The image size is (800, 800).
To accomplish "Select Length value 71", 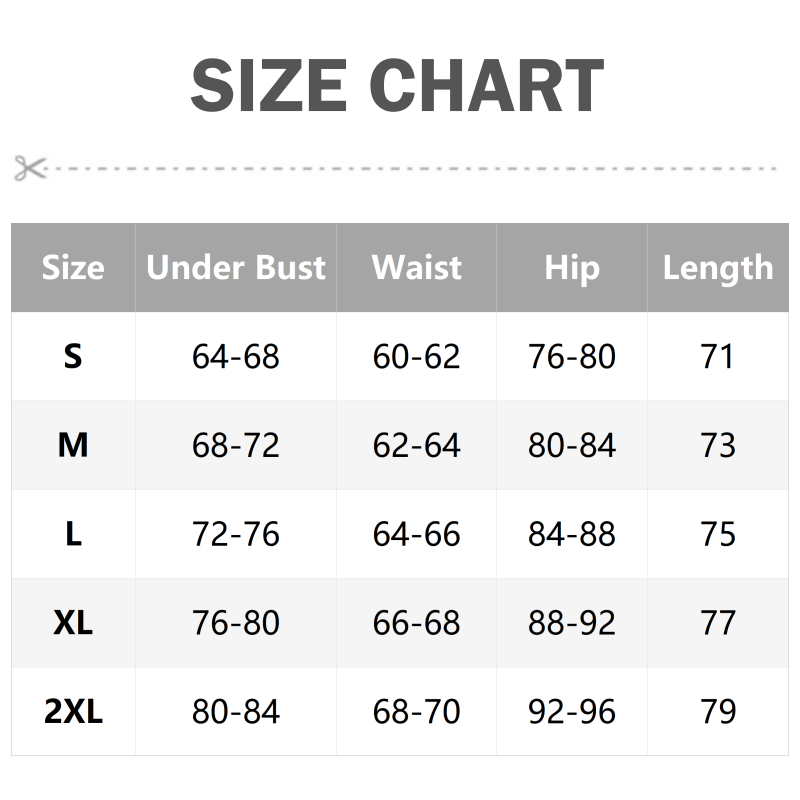I will [718, 357].
